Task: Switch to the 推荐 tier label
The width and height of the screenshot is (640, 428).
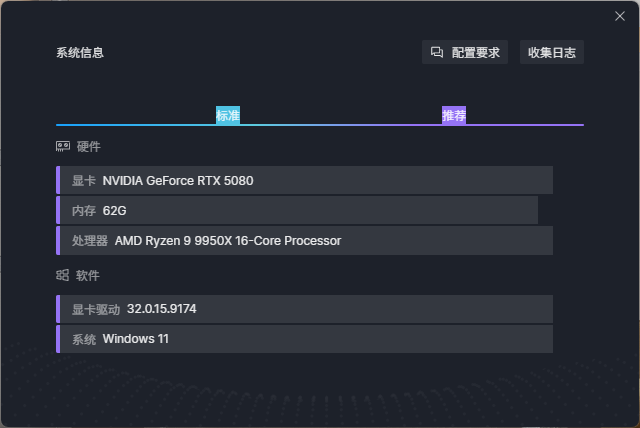Action: pos(454,115)
